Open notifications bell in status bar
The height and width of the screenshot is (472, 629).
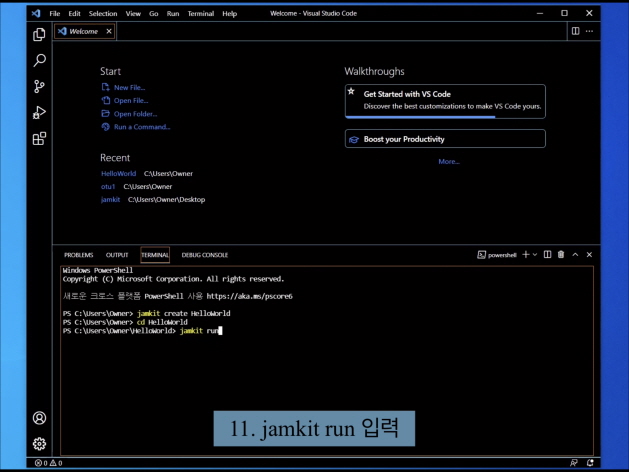click(x=590, y=463)
